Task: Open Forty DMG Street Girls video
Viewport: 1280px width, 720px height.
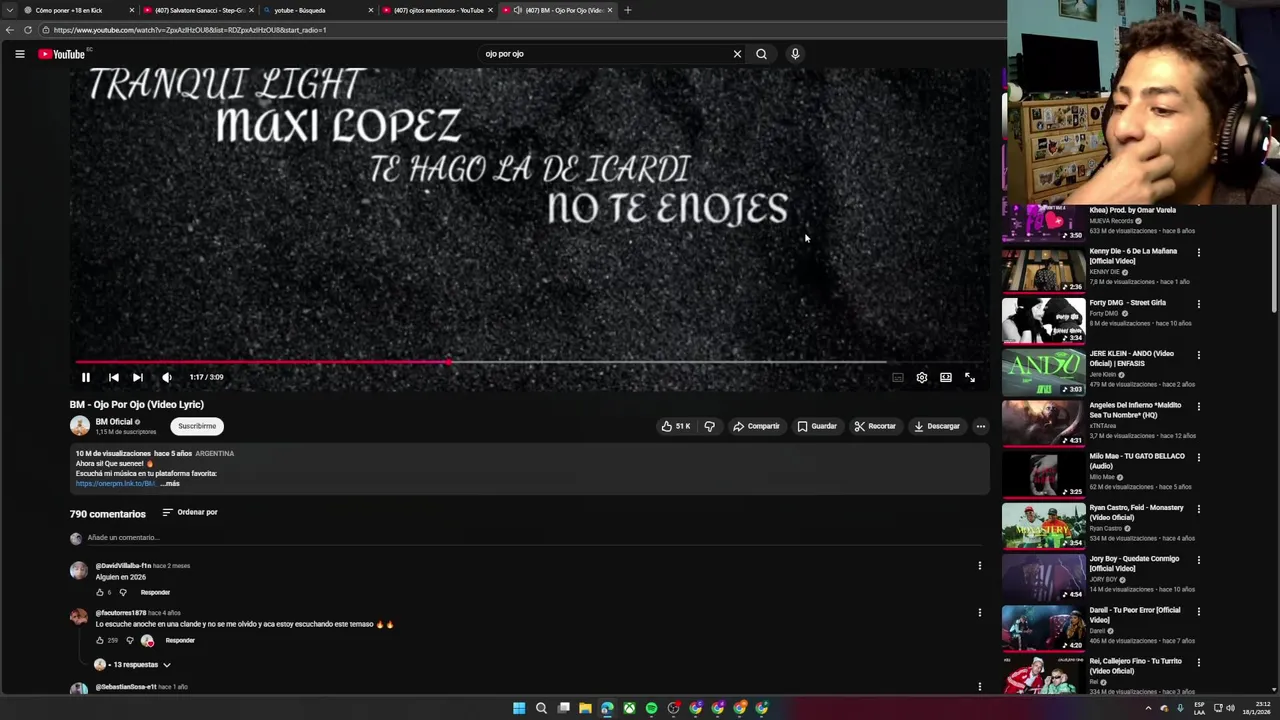Action: (1127, 303)
